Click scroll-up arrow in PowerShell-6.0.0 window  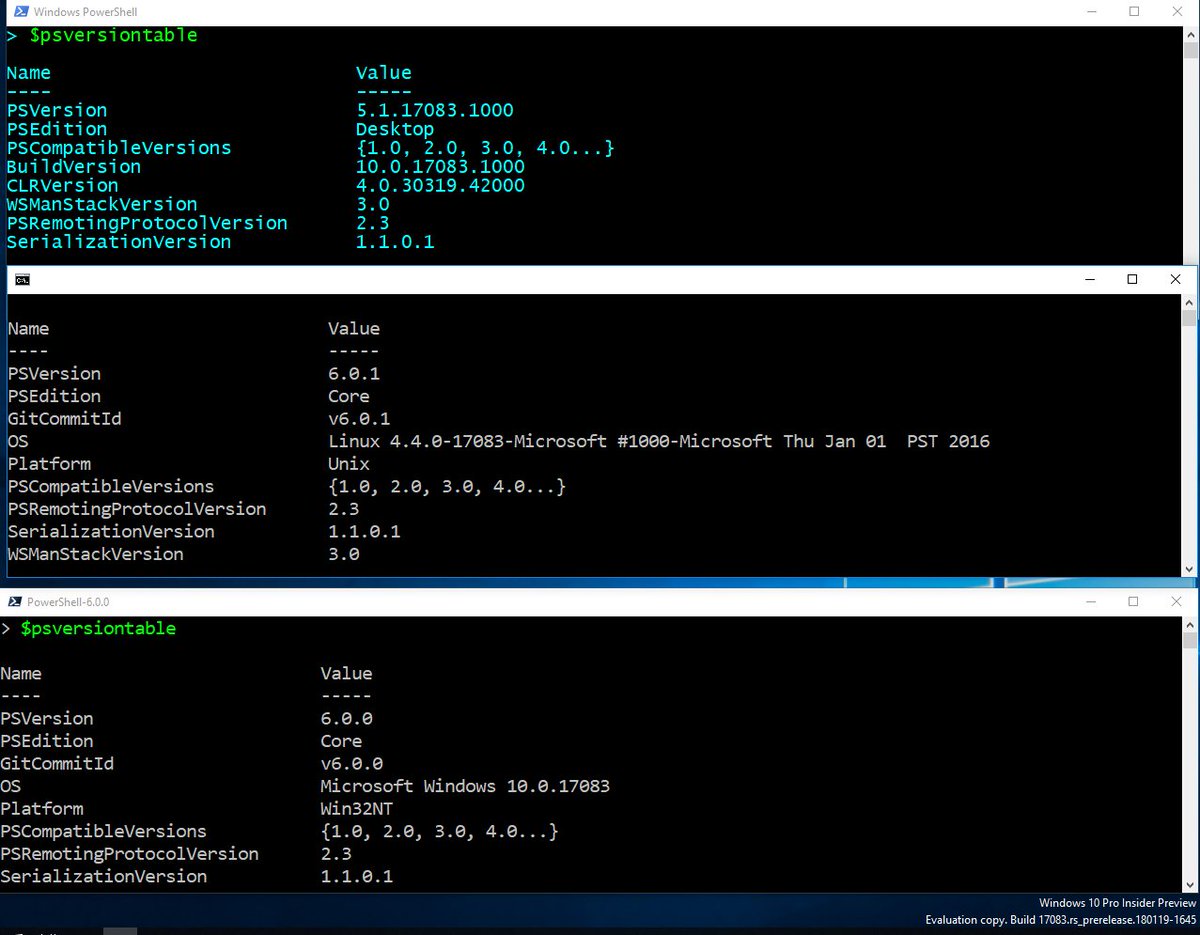coord(1191,623)
